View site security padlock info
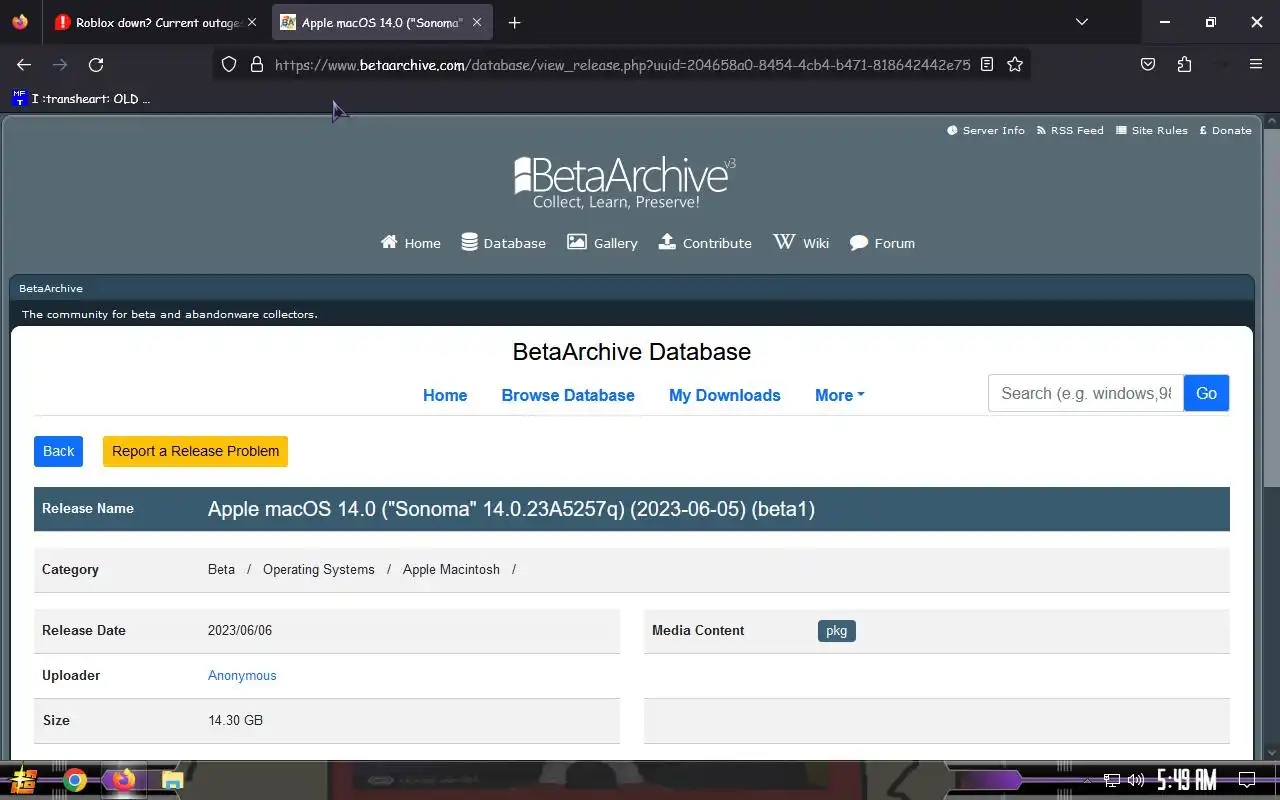 [x=257, y=64]
